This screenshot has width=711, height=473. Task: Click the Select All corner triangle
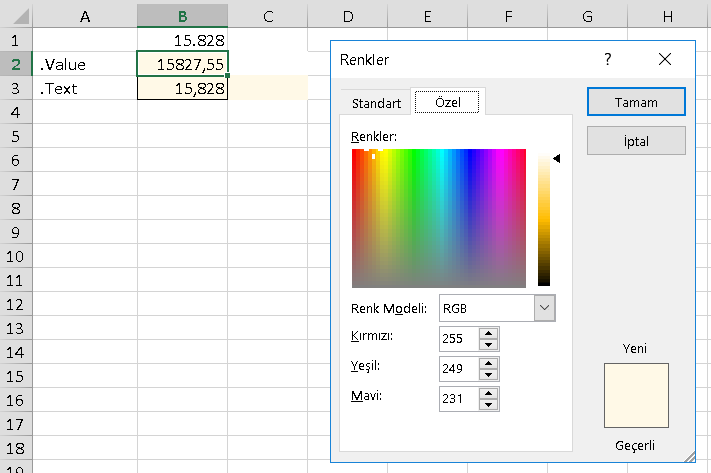[21, 16]
